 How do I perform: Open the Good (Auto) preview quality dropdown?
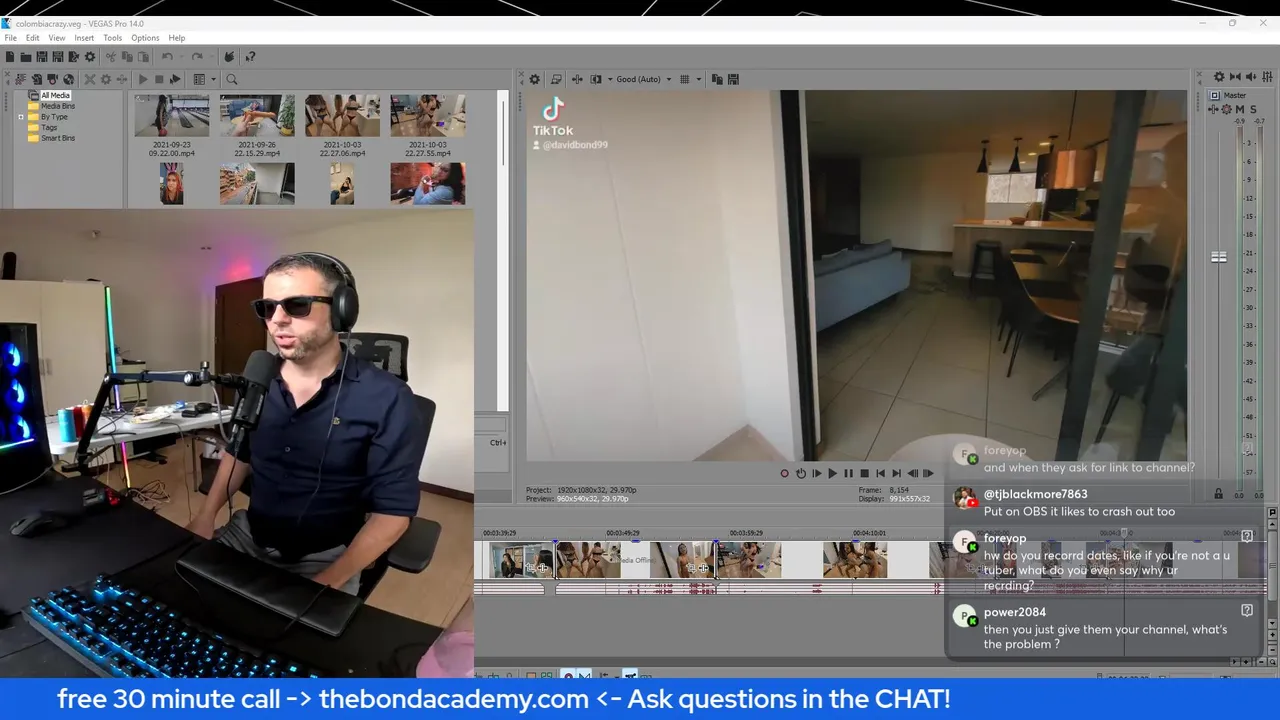[x=642, y=79]
